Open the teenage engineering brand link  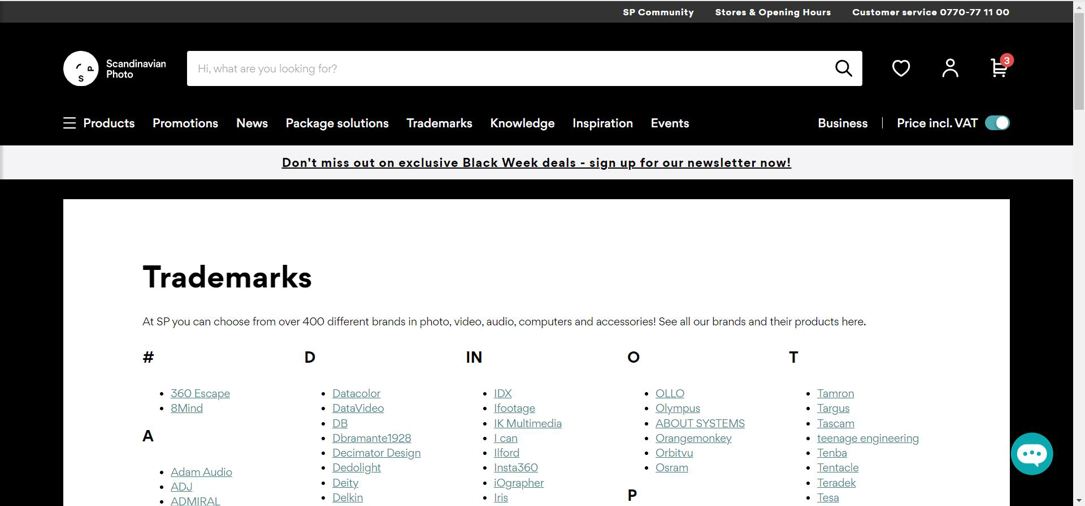pos(868,438)
